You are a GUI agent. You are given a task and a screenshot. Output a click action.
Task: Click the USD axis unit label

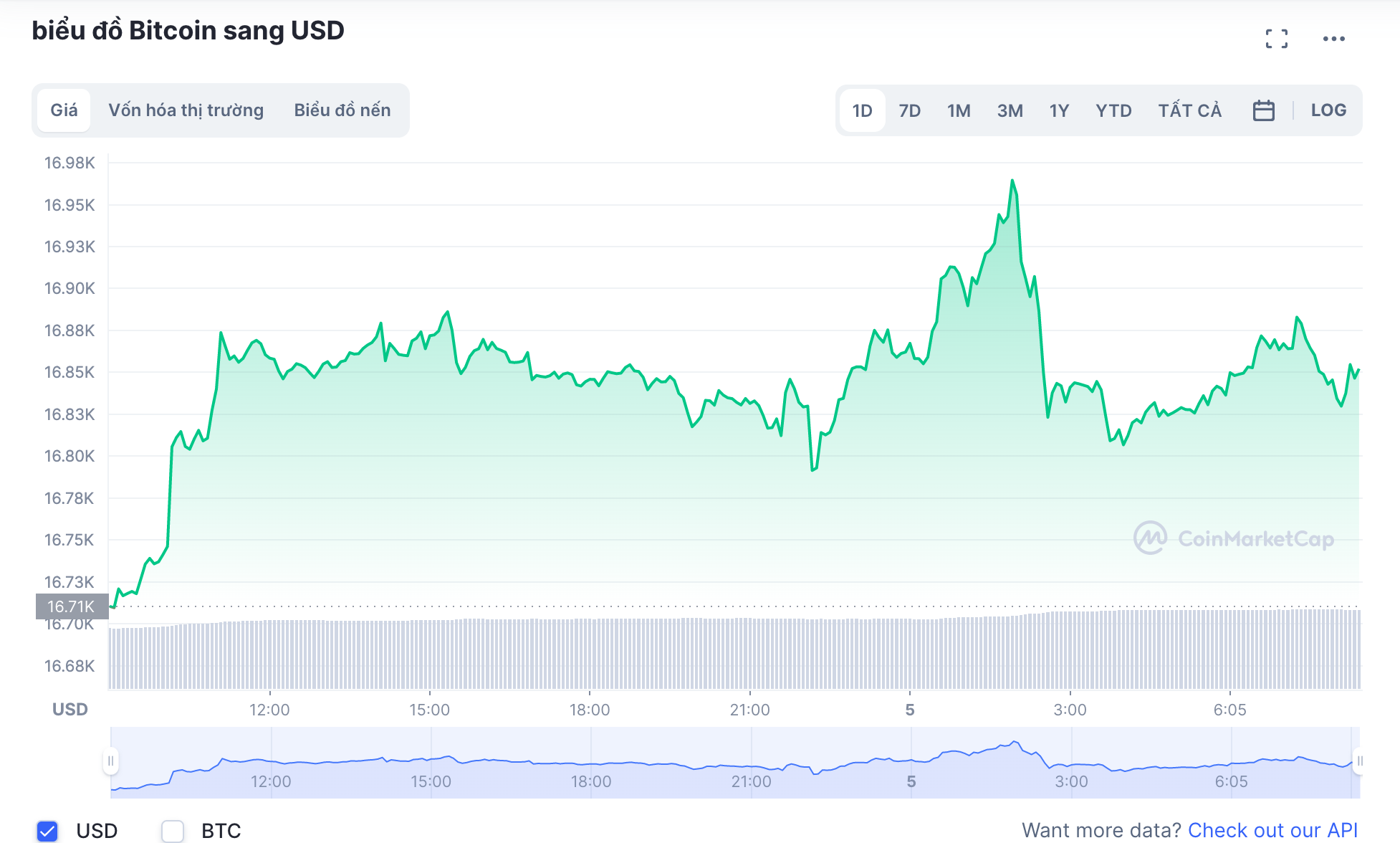[70, 709]
